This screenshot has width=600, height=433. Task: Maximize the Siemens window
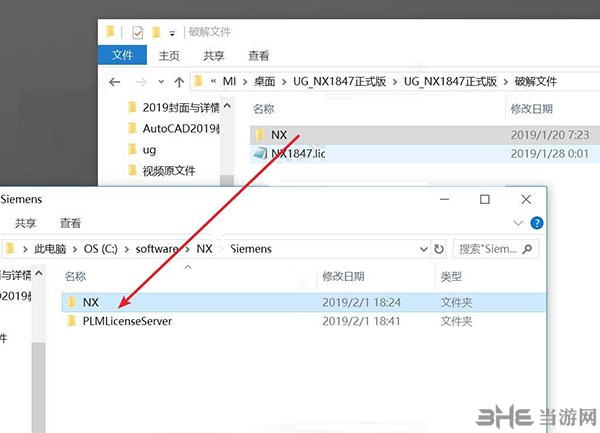point(485,199)
